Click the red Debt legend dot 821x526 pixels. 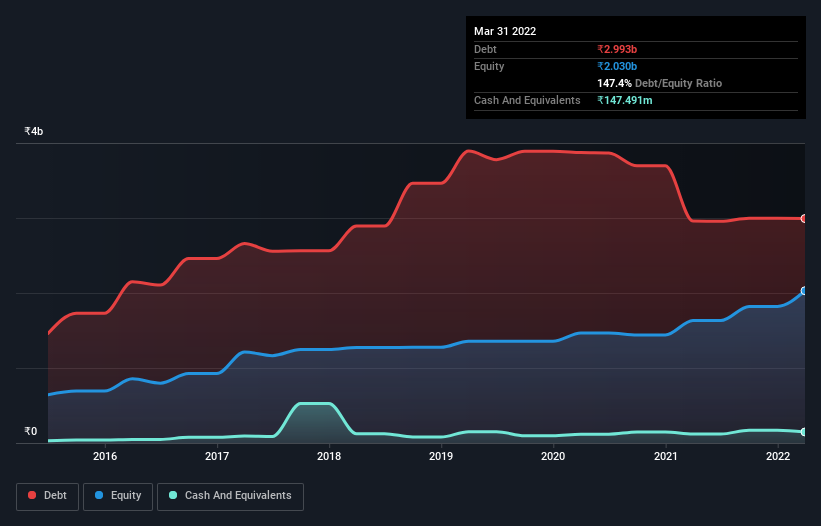coord(32,495)
